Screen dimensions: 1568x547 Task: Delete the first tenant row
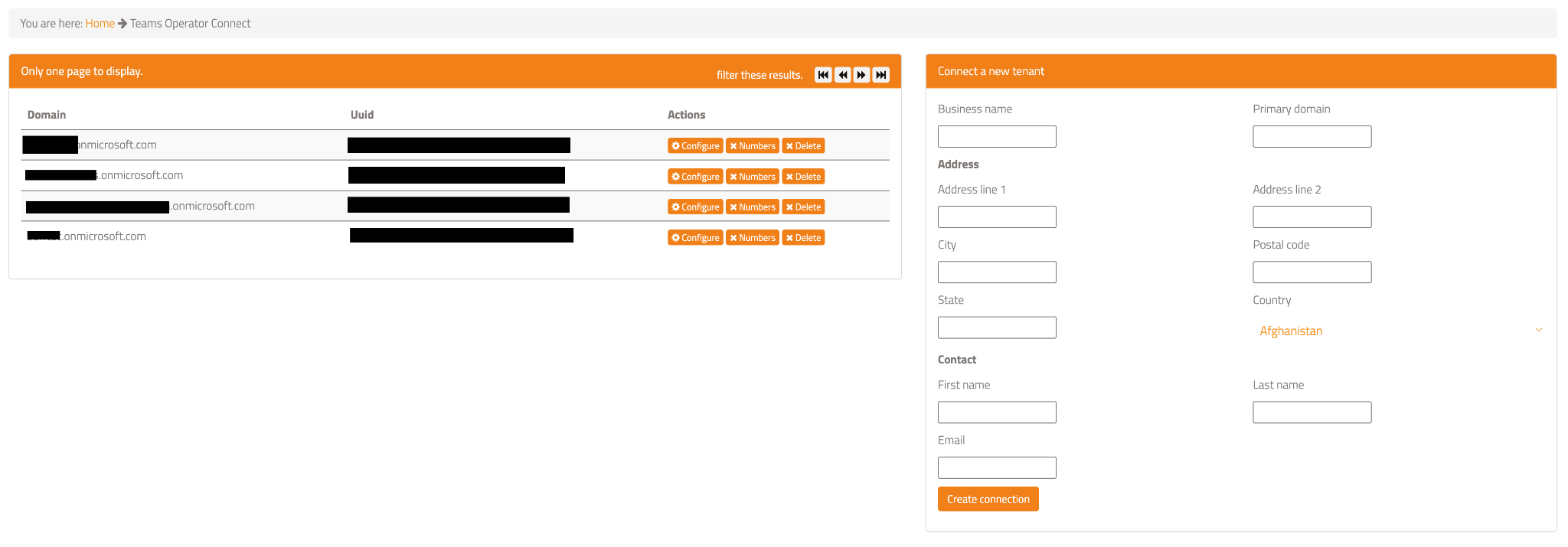(x=803, y=145)
